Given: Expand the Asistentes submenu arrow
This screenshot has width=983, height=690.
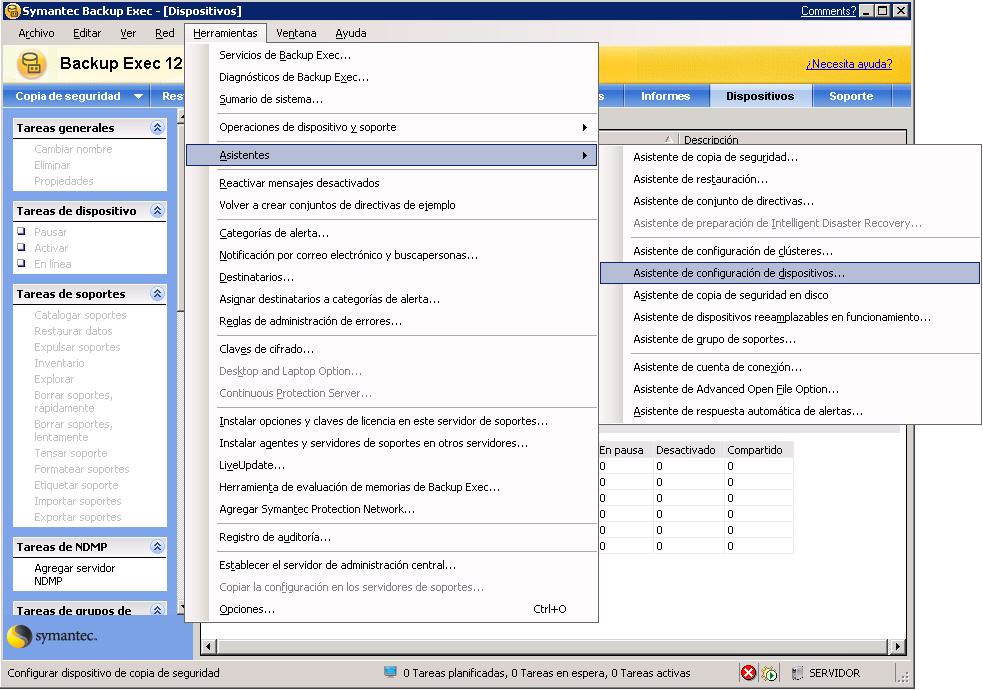Looking at the screenshot, I should tap(584, 155).
